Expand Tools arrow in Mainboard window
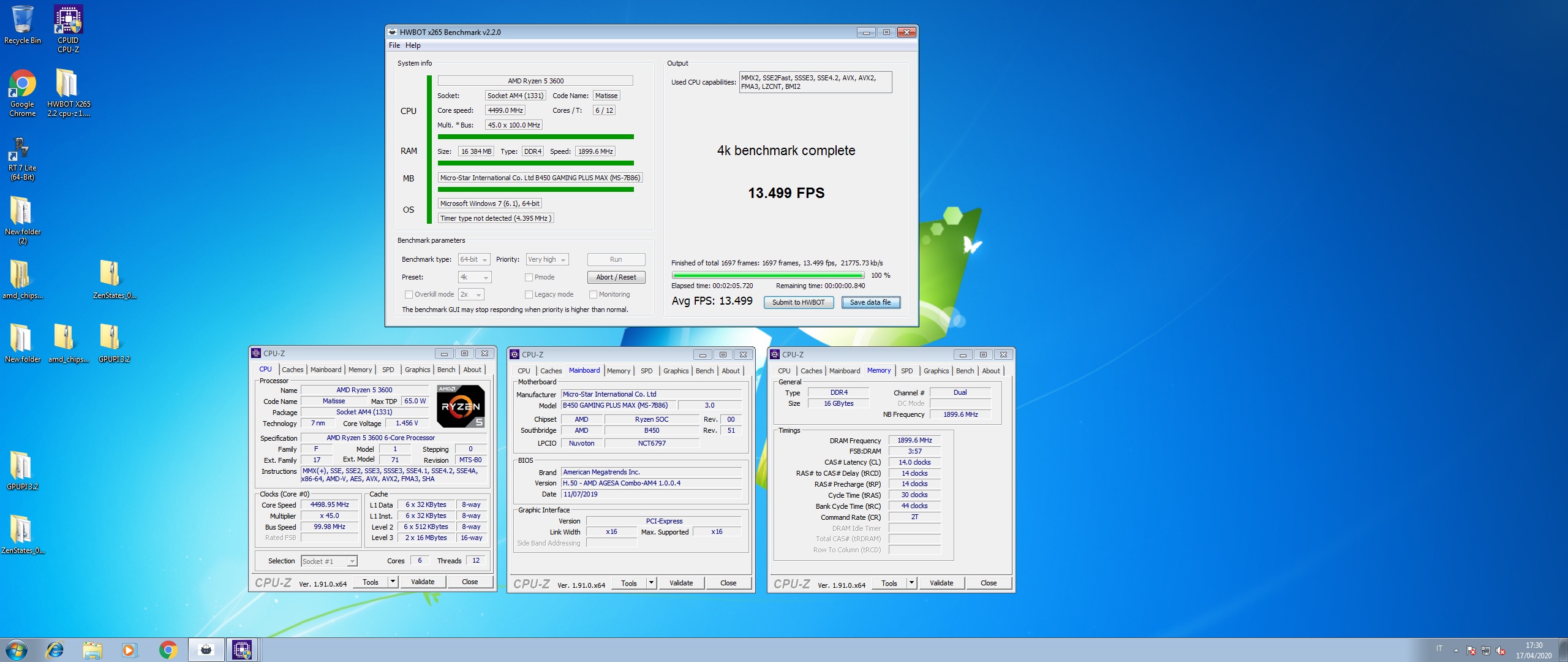 click(x=651, y=583)
